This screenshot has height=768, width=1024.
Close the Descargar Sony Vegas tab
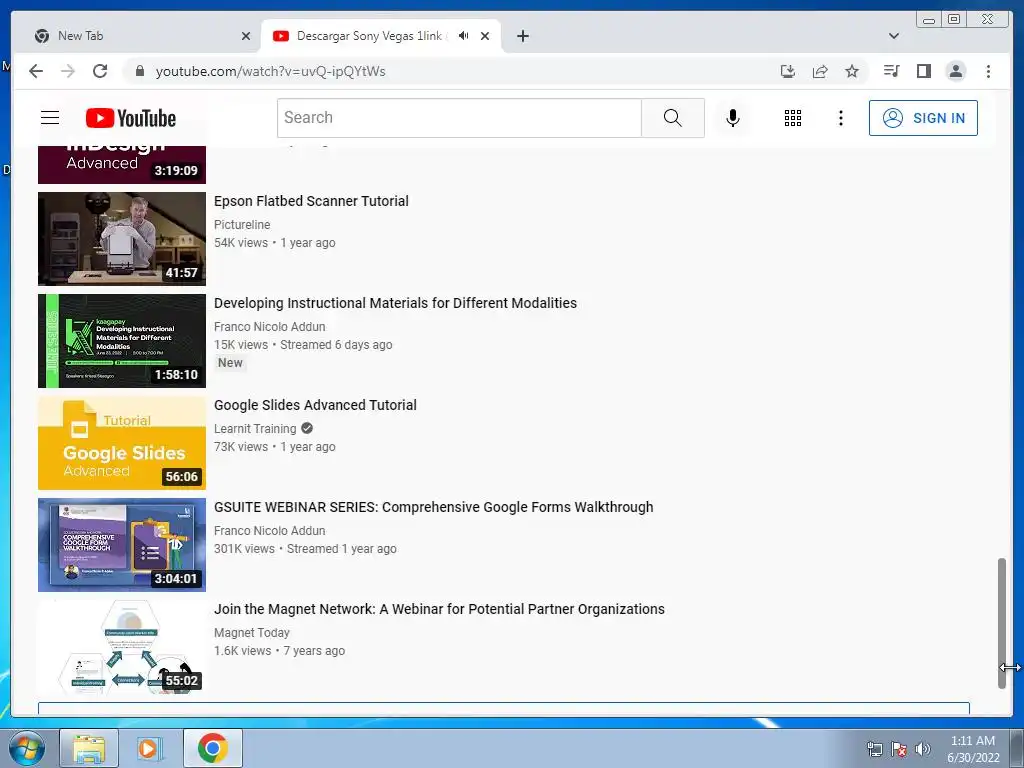pos(485,36)
